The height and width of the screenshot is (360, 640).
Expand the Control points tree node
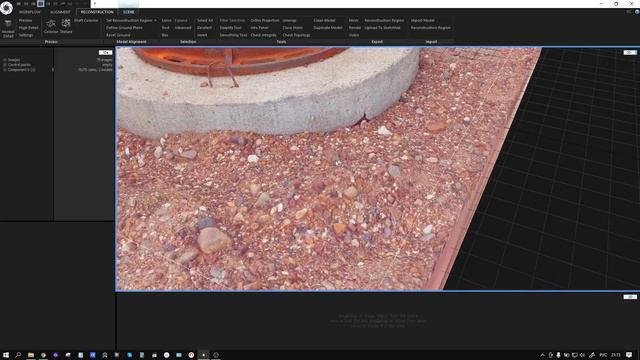tap(5, 65)
